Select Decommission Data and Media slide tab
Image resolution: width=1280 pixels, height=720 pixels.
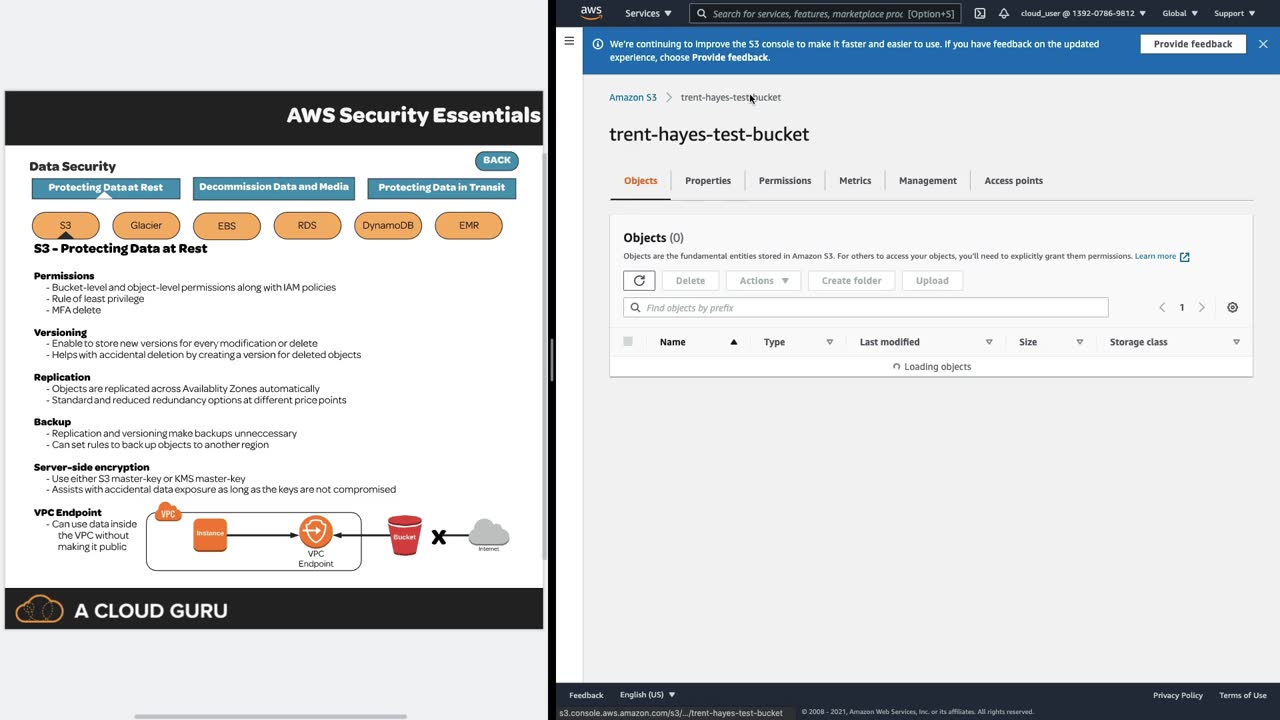[274, 187]
